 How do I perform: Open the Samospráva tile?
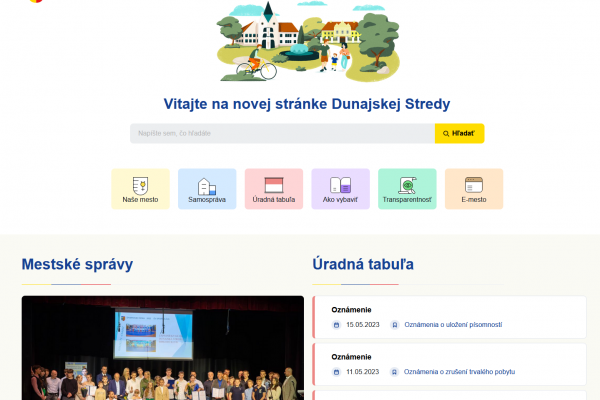click(207, 189)
